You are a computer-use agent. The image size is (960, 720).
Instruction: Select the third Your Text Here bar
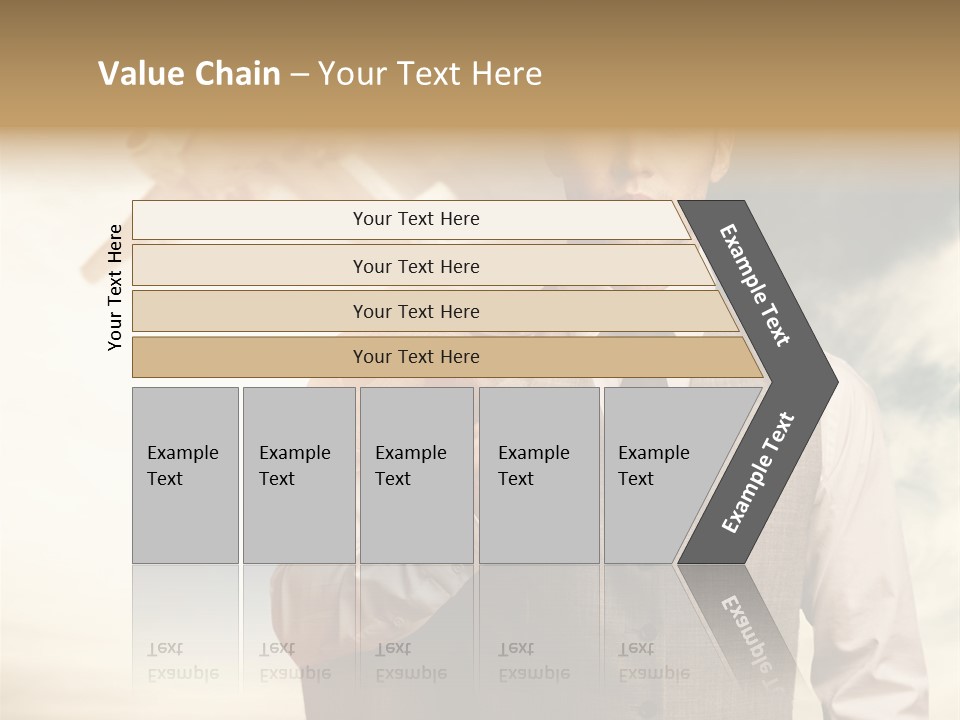(435, 311)
